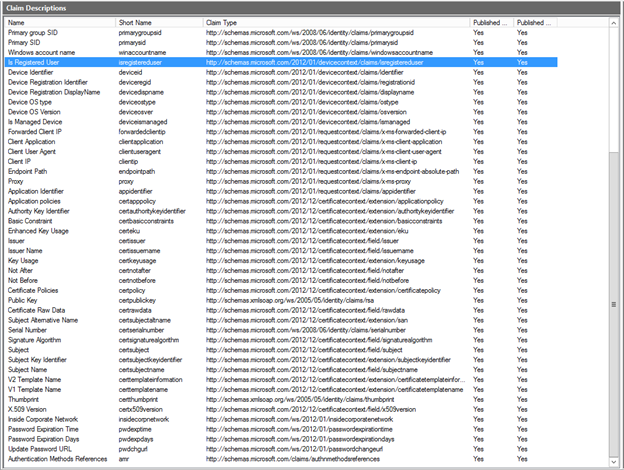Select the Enhanced Key Usage row
Viewport: 624px width, 470px height.
(x=281, y=231)
